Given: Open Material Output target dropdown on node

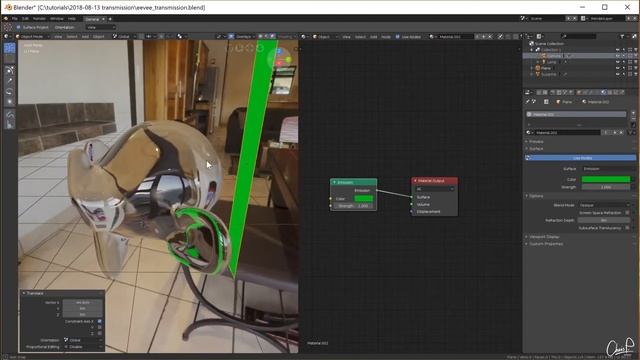Looking at the screenshot, I should click(x=435, y=189).
